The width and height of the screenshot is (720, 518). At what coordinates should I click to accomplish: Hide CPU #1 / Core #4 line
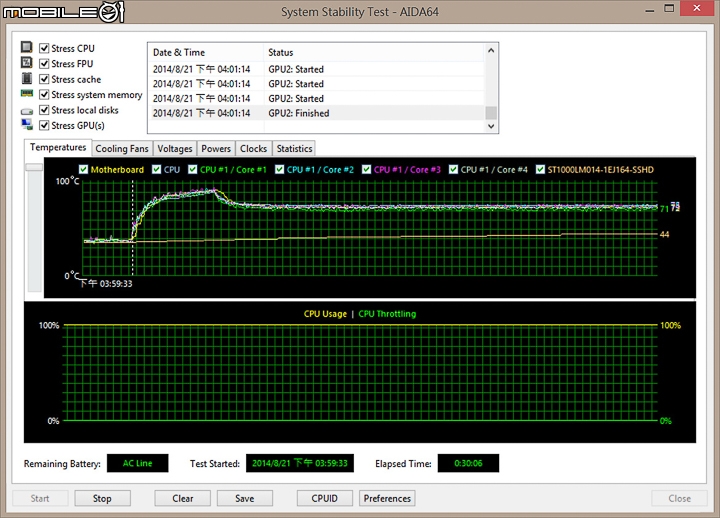[x=453, y=169]
